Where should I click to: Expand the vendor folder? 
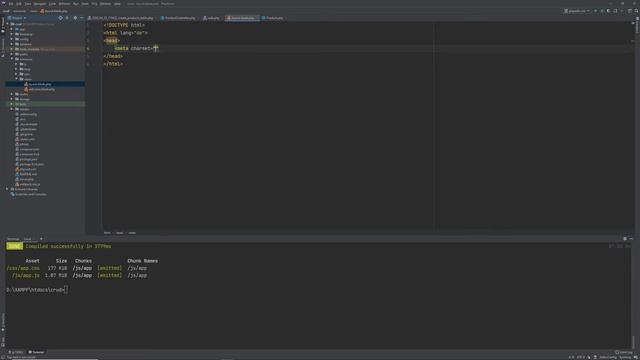click(x=12, y=109)
